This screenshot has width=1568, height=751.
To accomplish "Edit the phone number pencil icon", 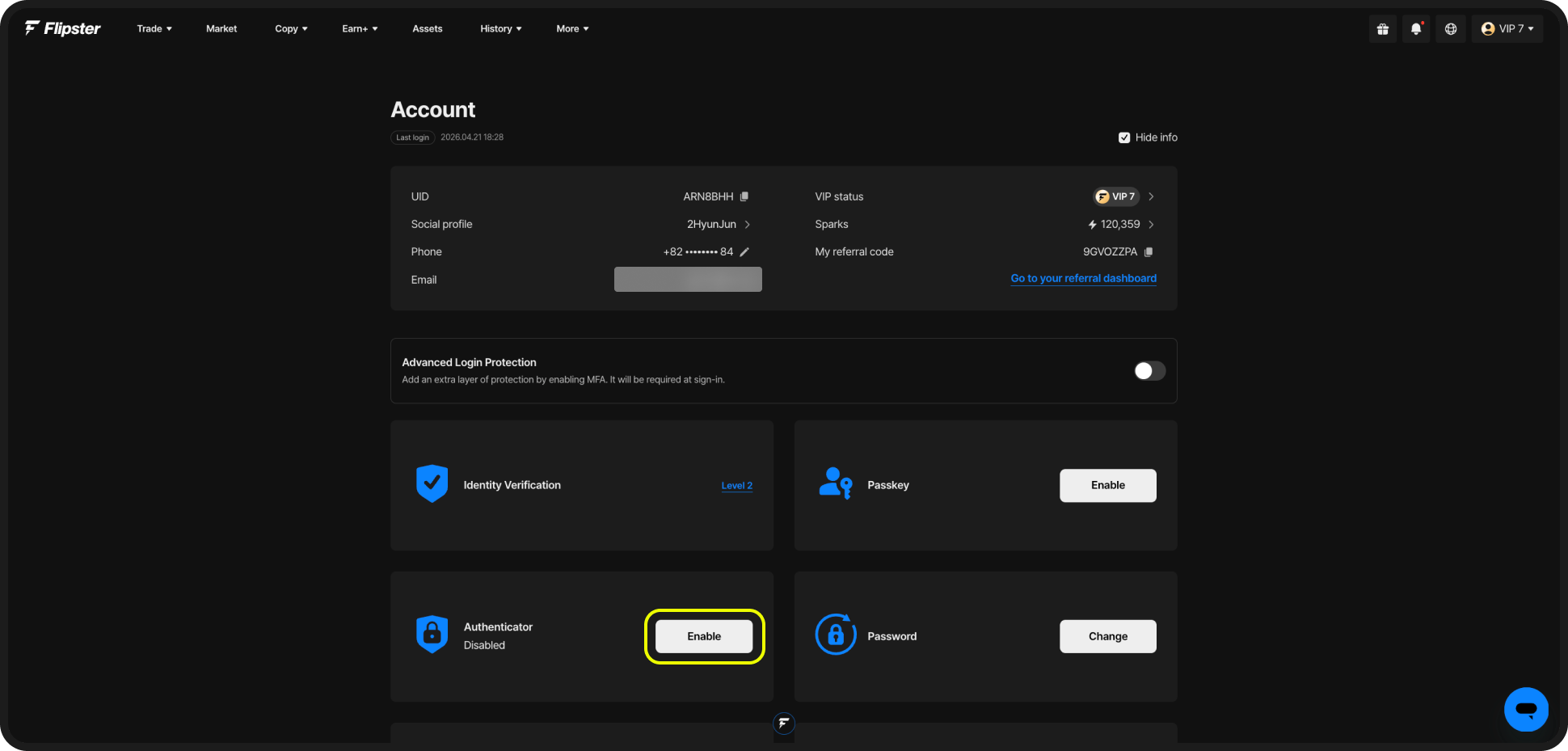I will (744, 251).
